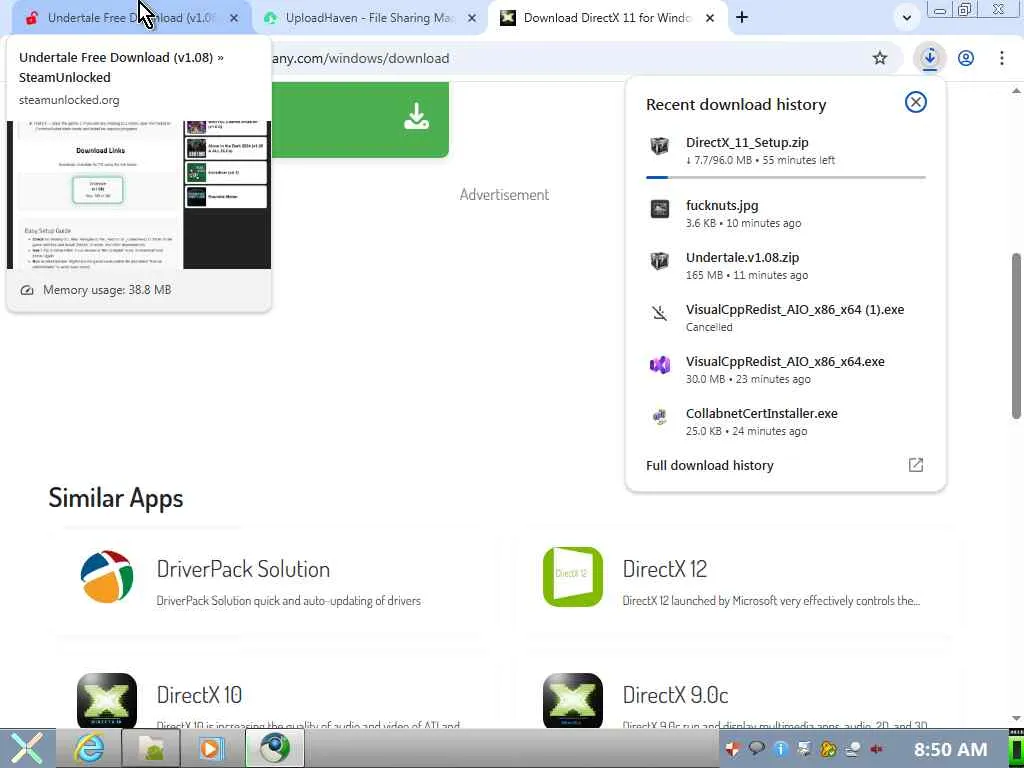This screenshot has height=768, width=1024.
Task: Click the red shield tray icon
Action: (733, 749)
